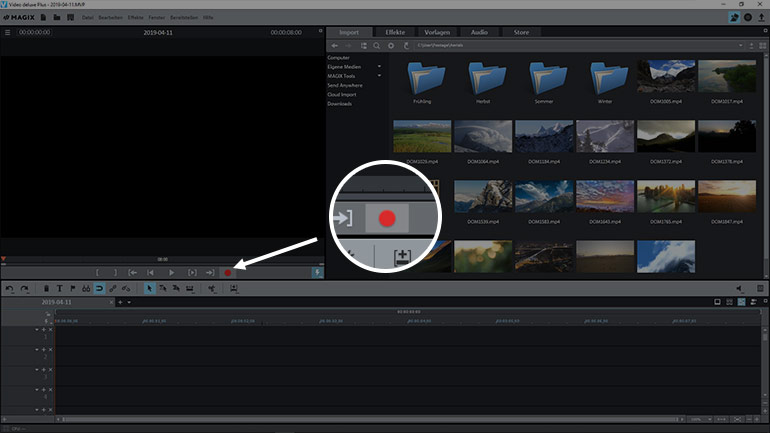Switch to the Vorlagen tab

437,32
